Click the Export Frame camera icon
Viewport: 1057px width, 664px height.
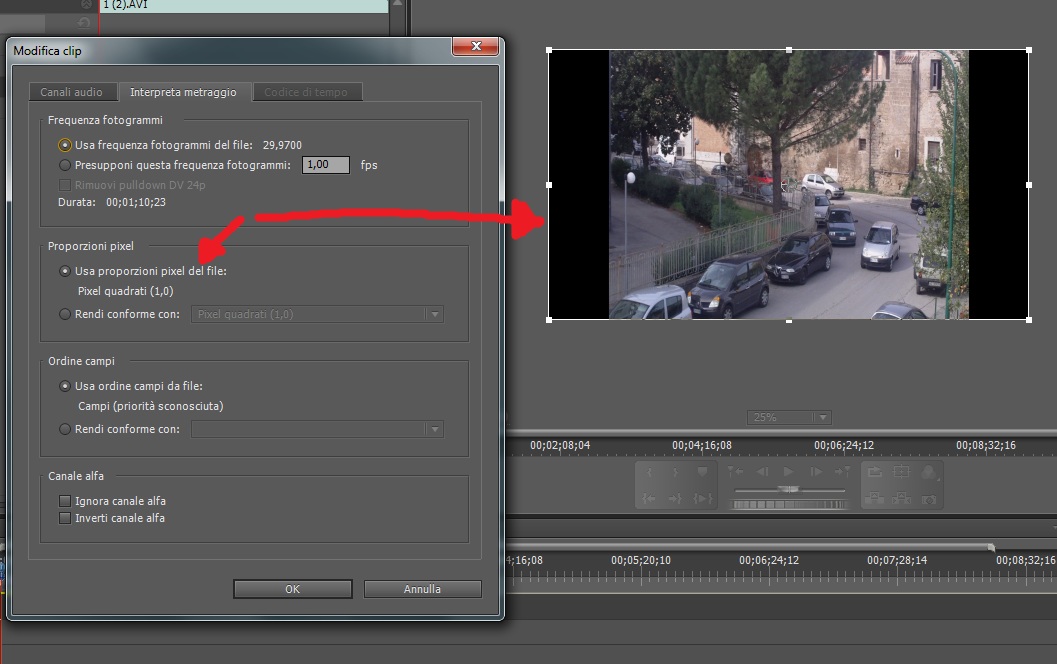[929, 500]
